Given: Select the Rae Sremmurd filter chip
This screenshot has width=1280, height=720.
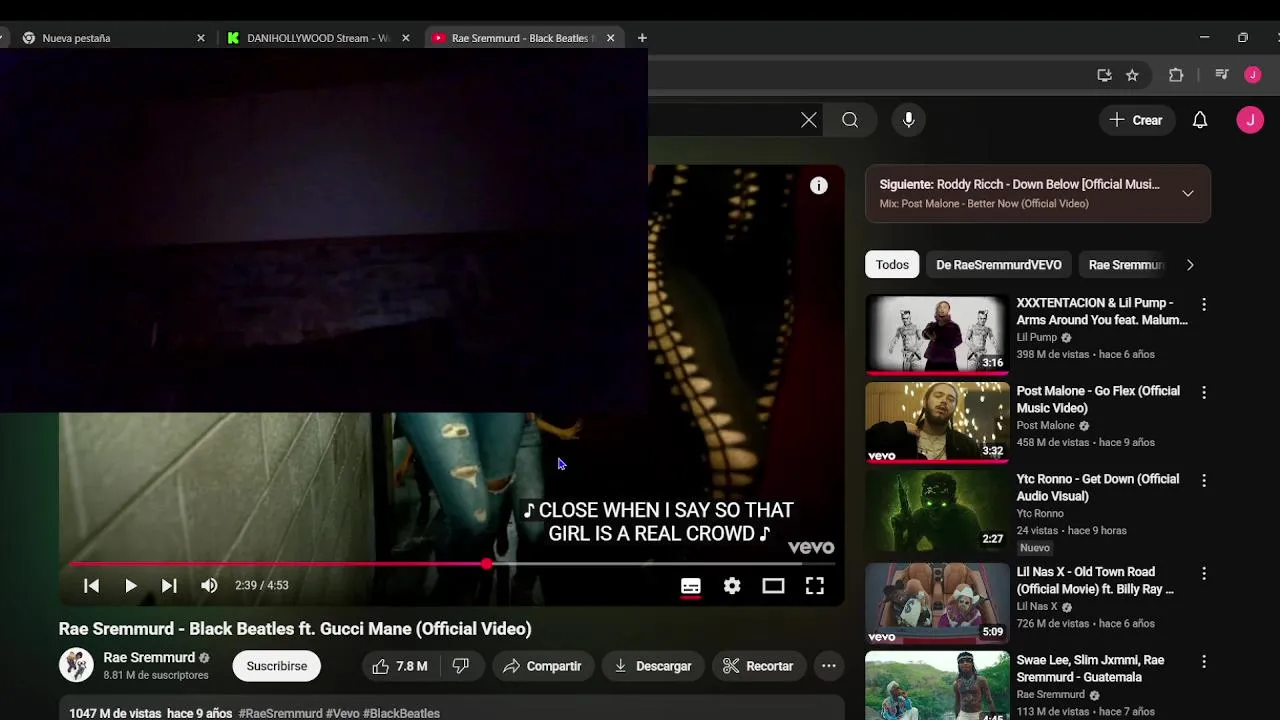Looking at the screenshot, I should click(x=1126, y=265).
